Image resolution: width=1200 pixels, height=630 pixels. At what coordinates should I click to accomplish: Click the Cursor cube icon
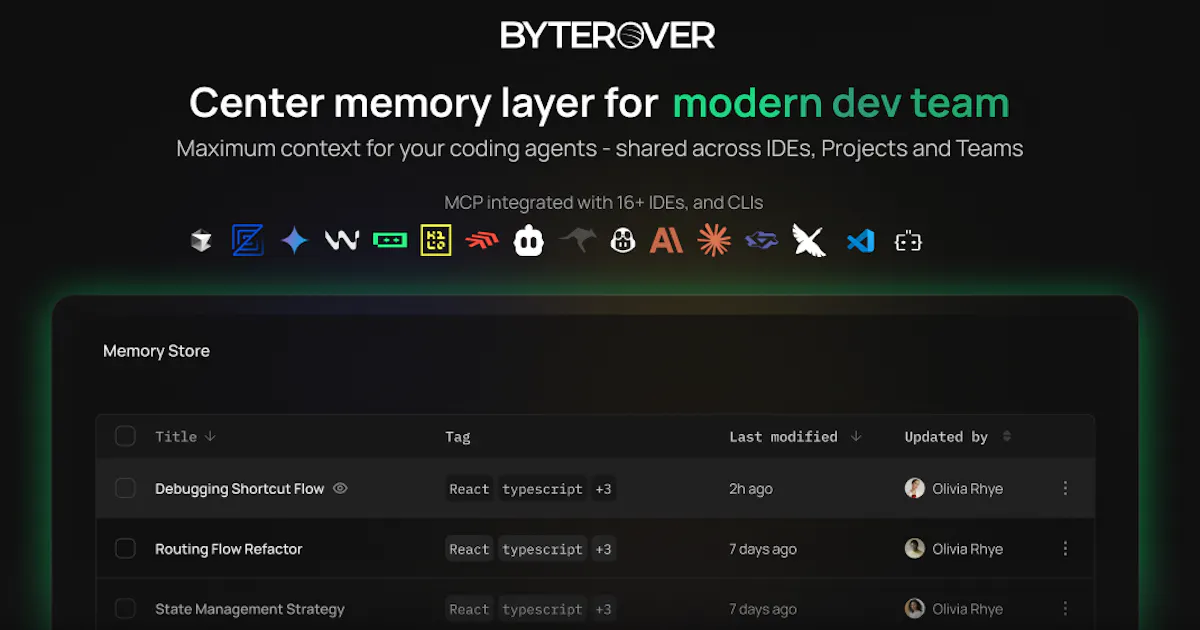[x=201, y=241]
